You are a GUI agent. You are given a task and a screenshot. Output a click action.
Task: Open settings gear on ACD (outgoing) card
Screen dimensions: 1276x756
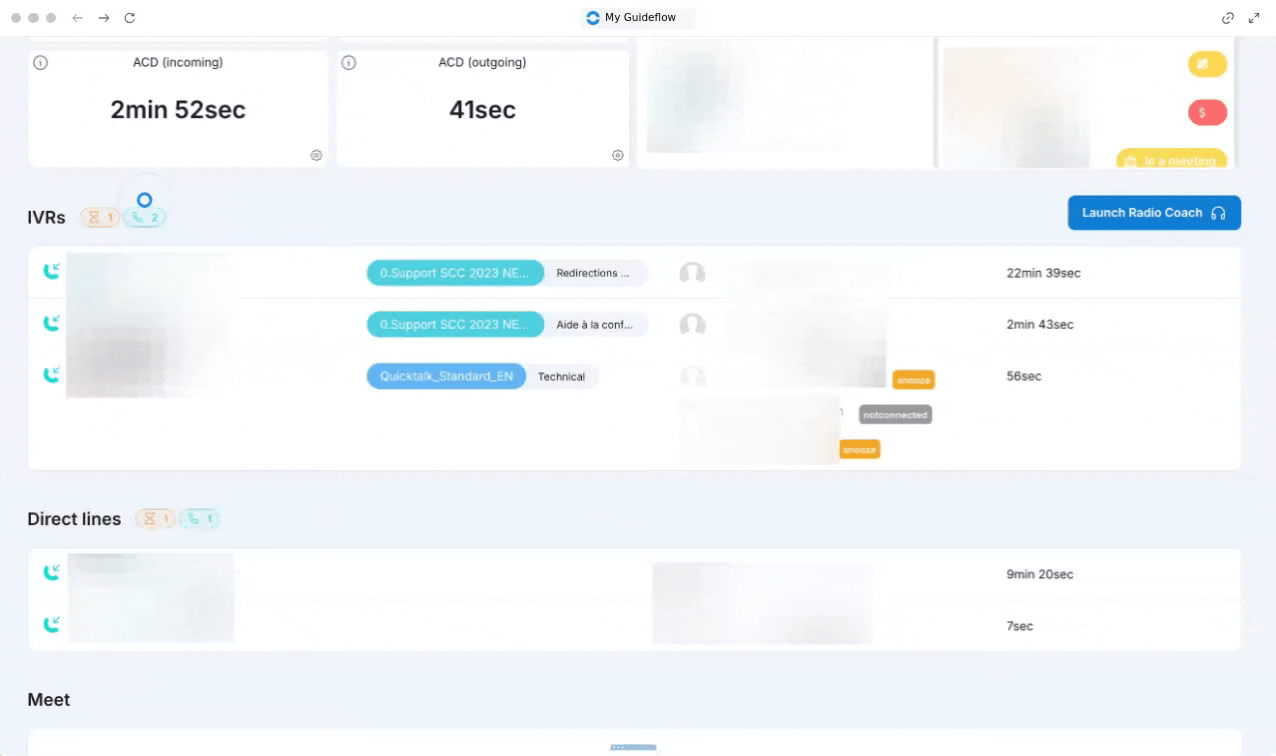[x=618, y=155]
